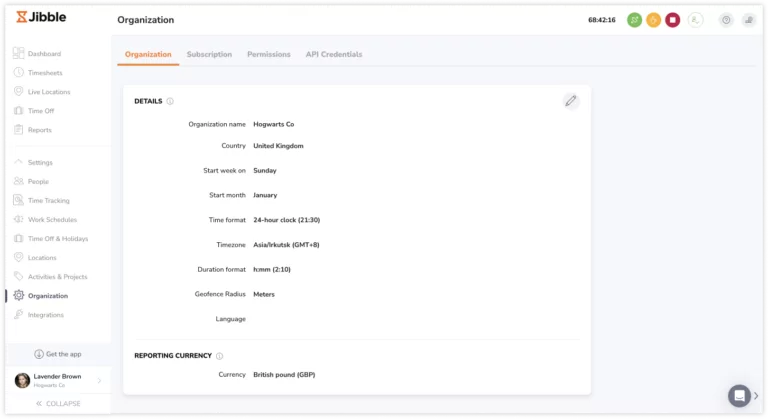
Task: Open People settings
Action: [x=38, y=181]
